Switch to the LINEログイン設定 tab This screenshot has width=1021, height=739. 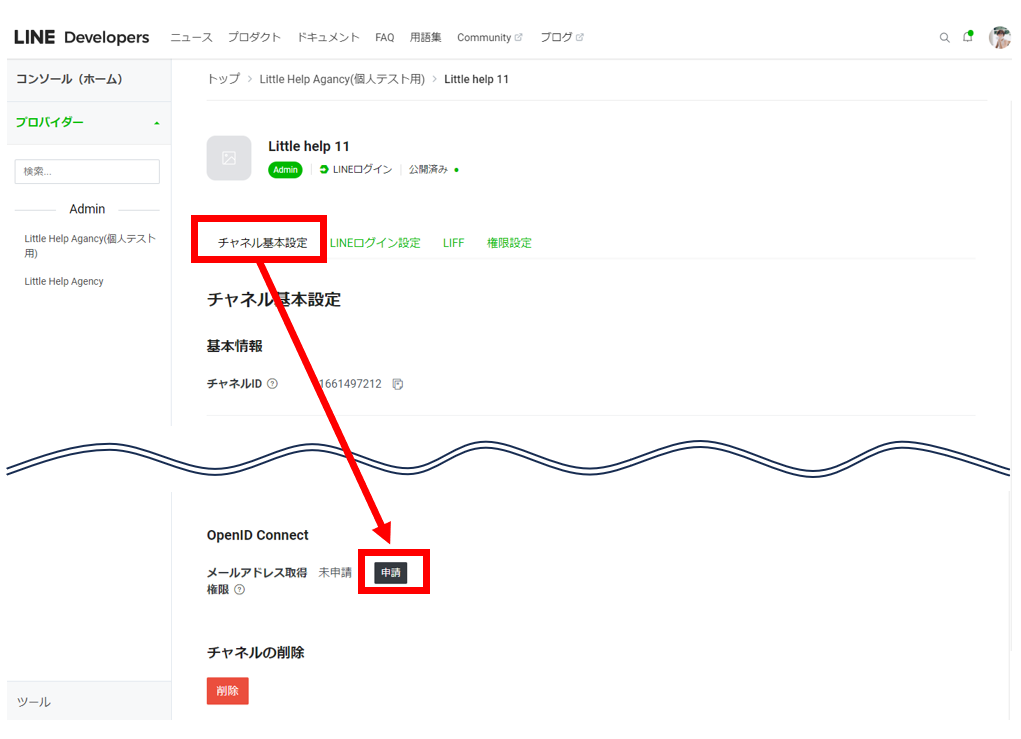[375, 243]
